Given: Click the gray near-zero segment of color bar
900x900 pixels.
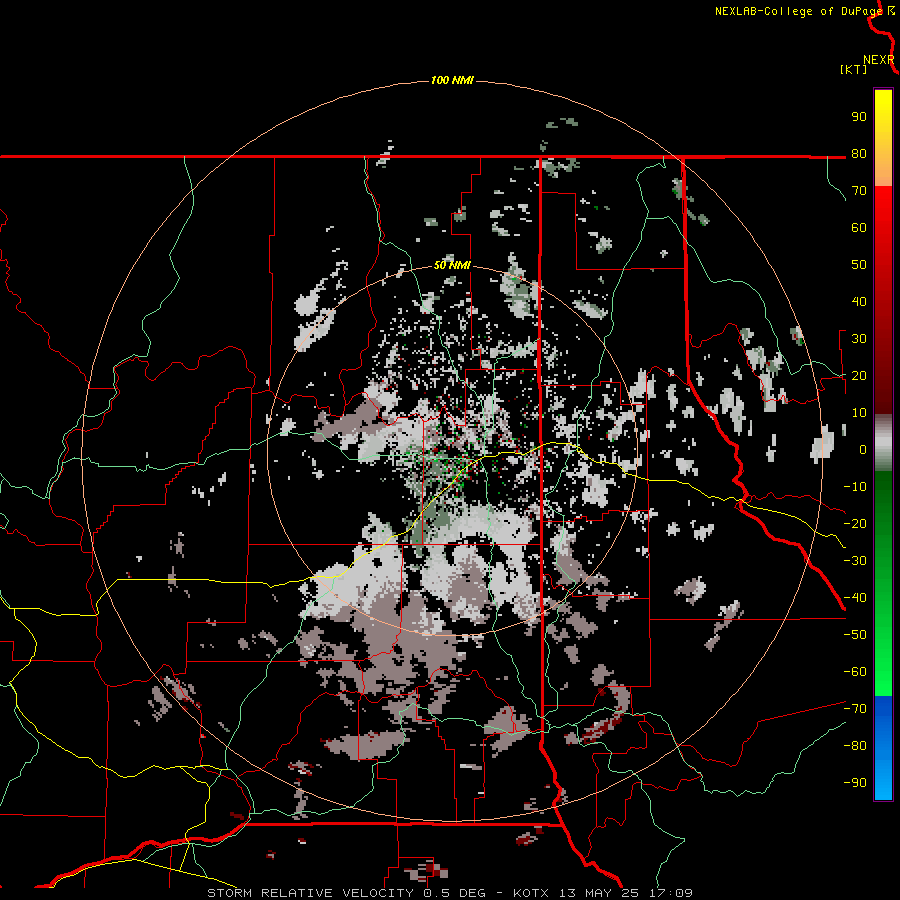Looking at the screenshot, I should 883,443.
